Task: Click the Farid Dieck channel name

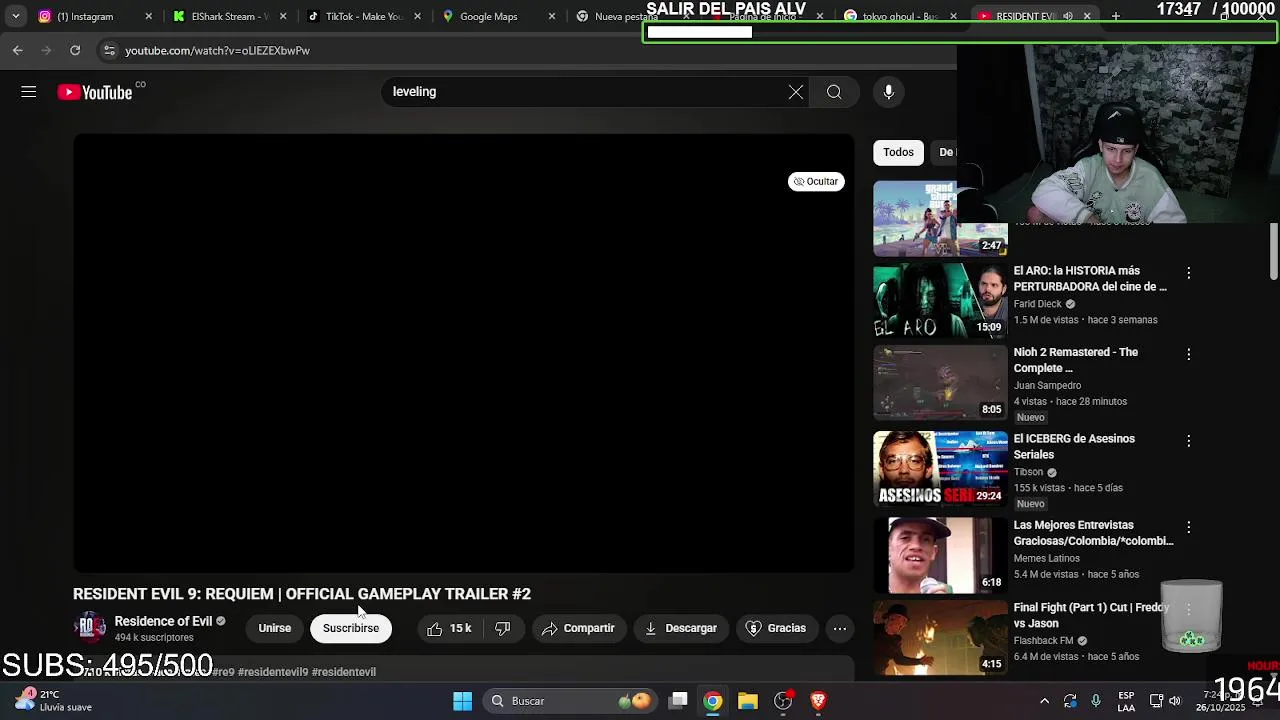Action: click(x=1037, y=304)
